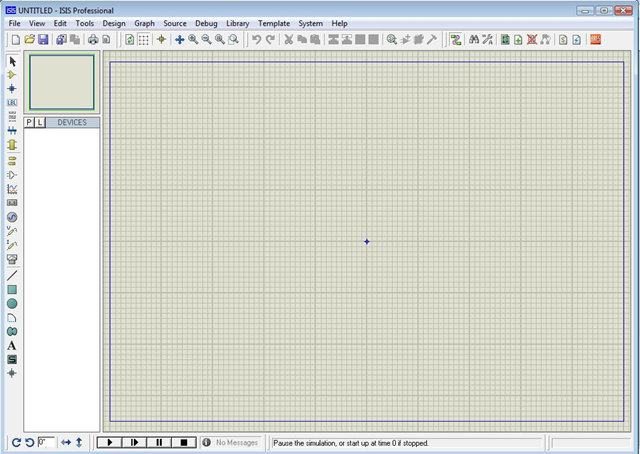Redo the last action
Image resolution: width=640 pixels, height=454 pixels.
(x=270, y=40)
